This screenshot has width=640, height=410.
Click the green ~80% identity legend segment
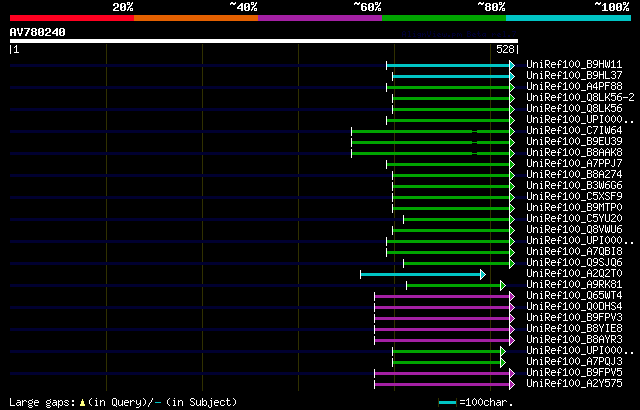(444, 18)
